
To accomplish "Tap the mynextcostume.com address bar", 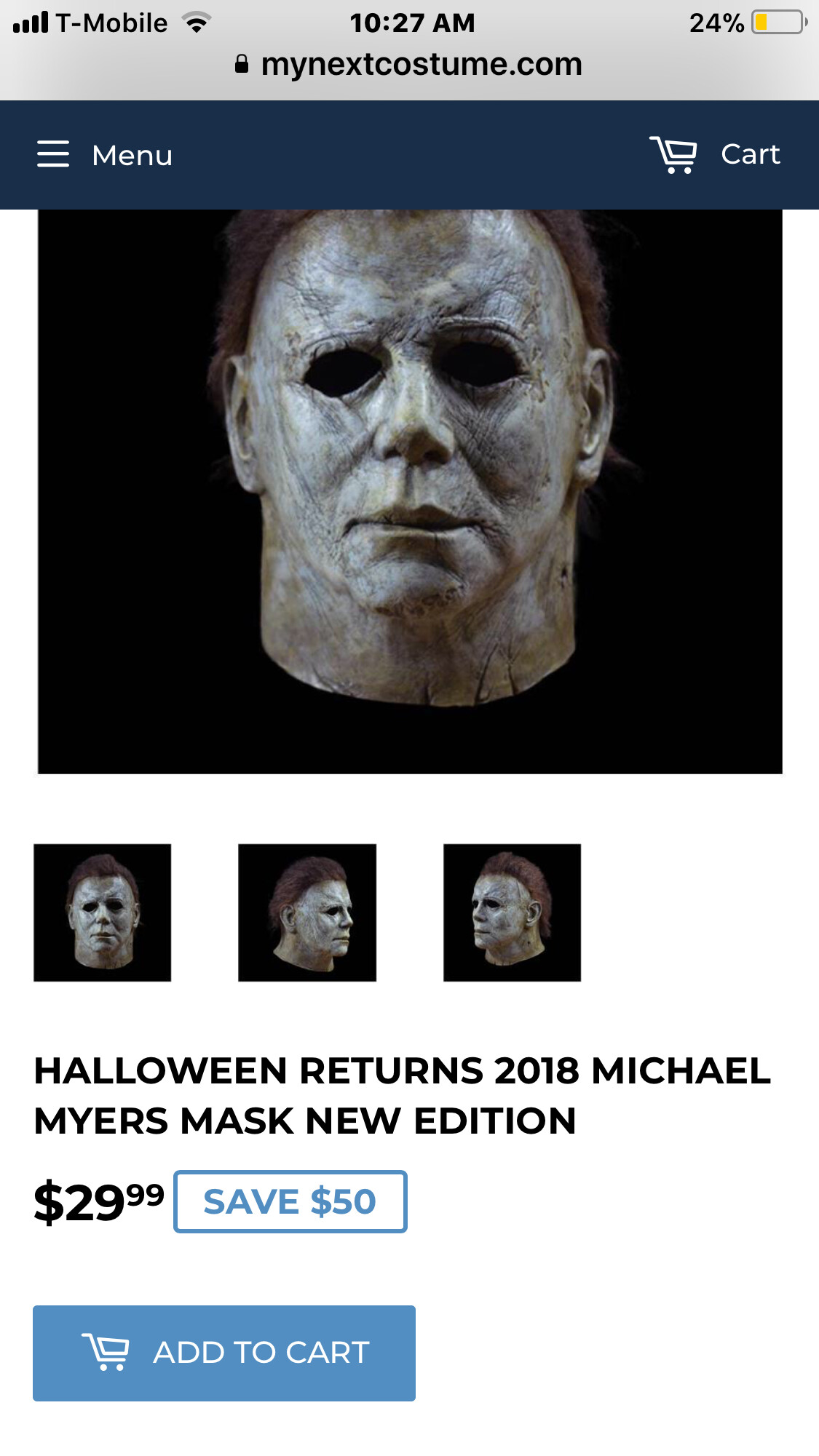I will [409, 64].
